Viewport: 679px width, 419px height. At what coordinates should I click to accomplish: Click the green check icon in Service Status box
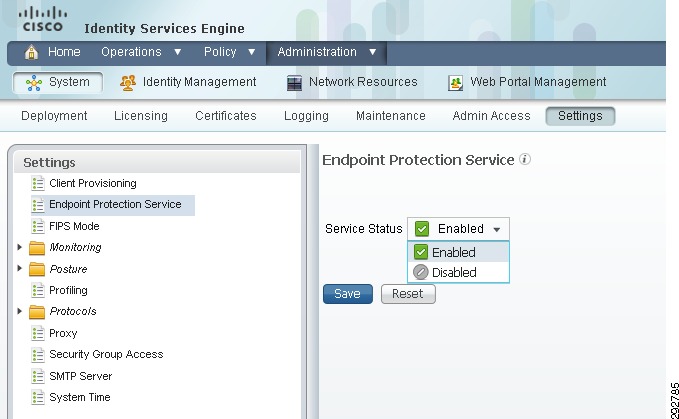[x=422, y=229]
